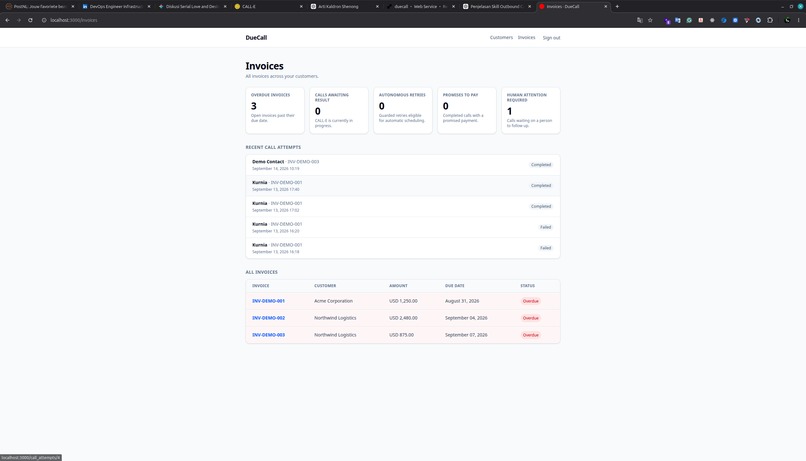
Task: Close the Invoices · DueCall tab
Action: pyautogui.click(x=606, y=7)
